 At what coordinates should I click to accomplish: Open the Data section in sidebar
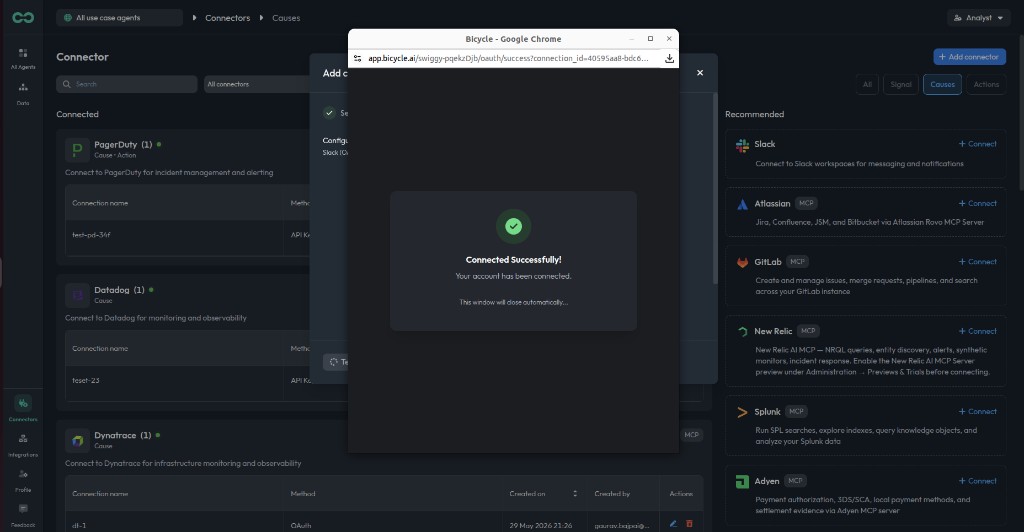[x=23, y=94]
